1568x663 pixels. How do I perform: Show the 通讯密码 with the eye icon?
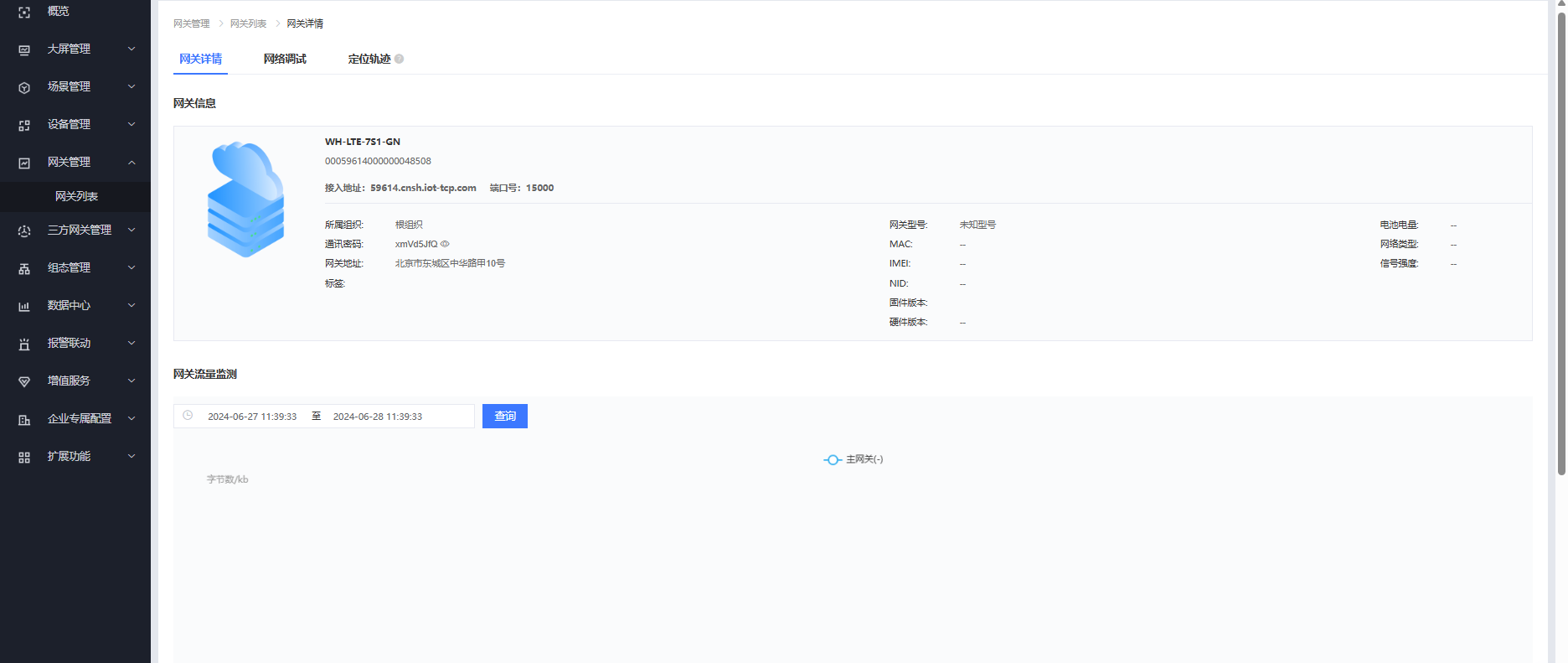446,244
